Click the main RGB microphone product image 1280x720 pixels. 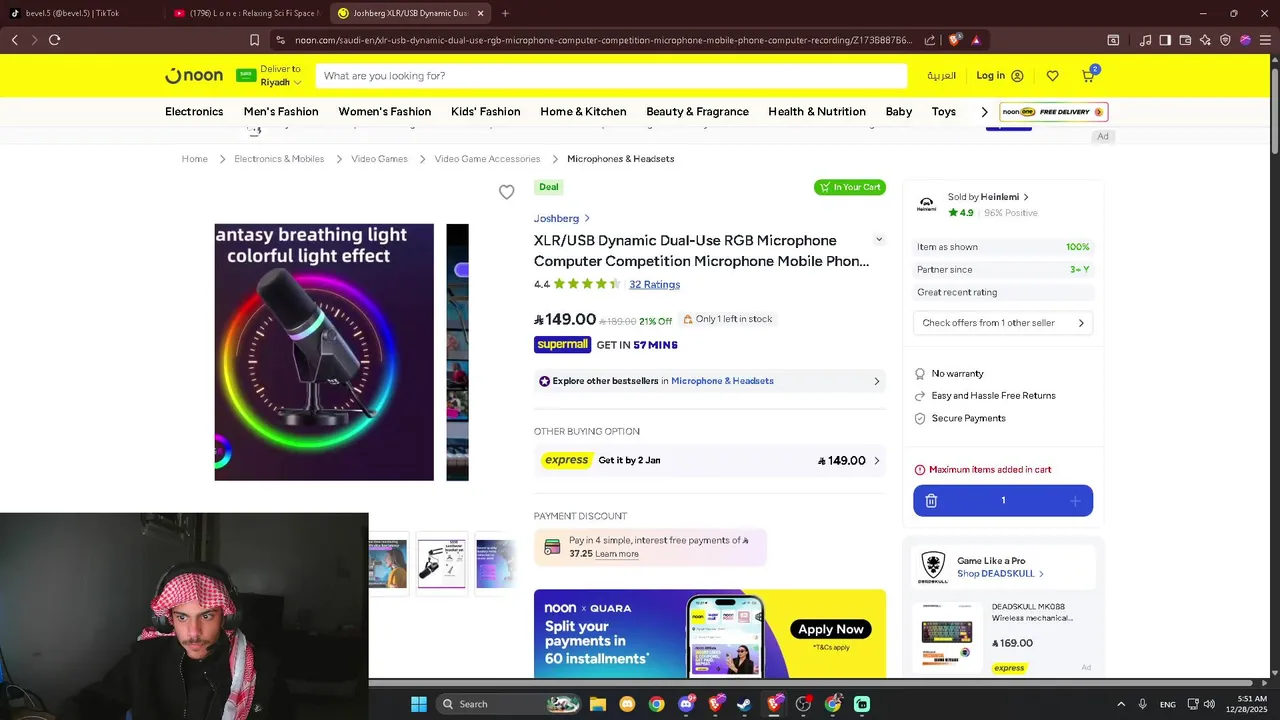coord(324,352)
